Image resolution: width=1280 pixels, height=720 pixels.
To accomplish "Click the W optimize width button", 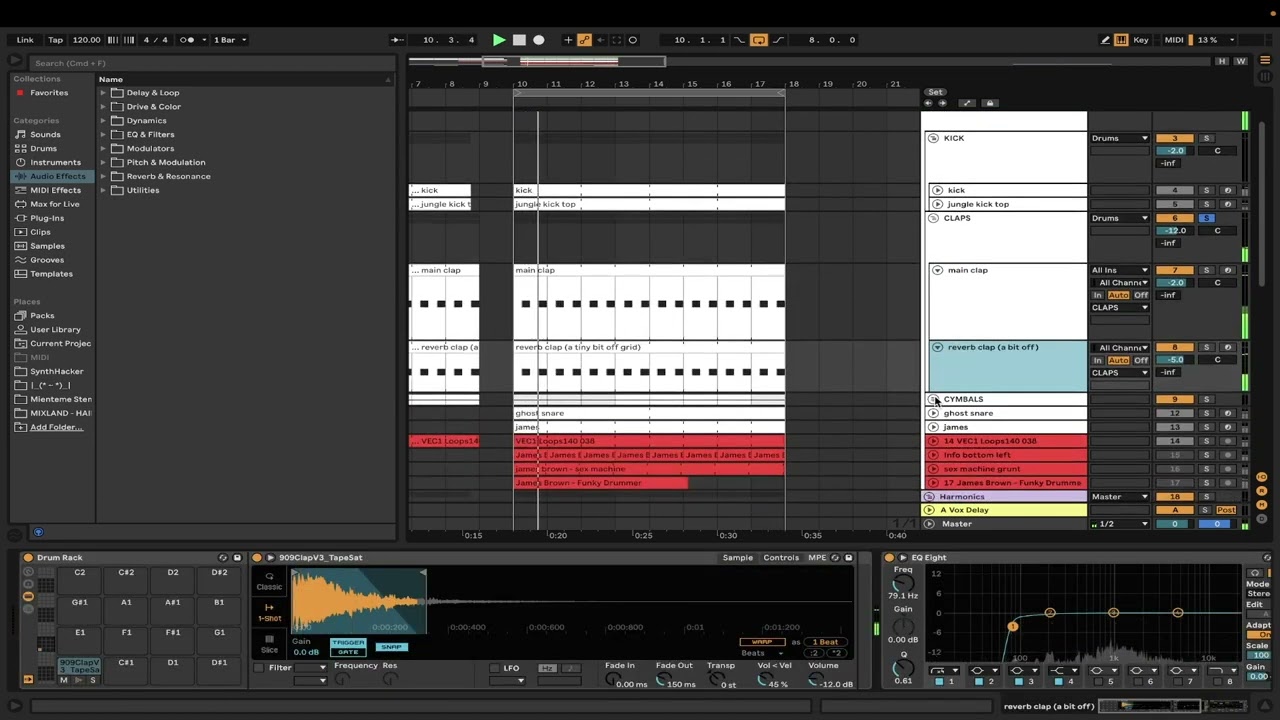I will (x=1241, y=61).
